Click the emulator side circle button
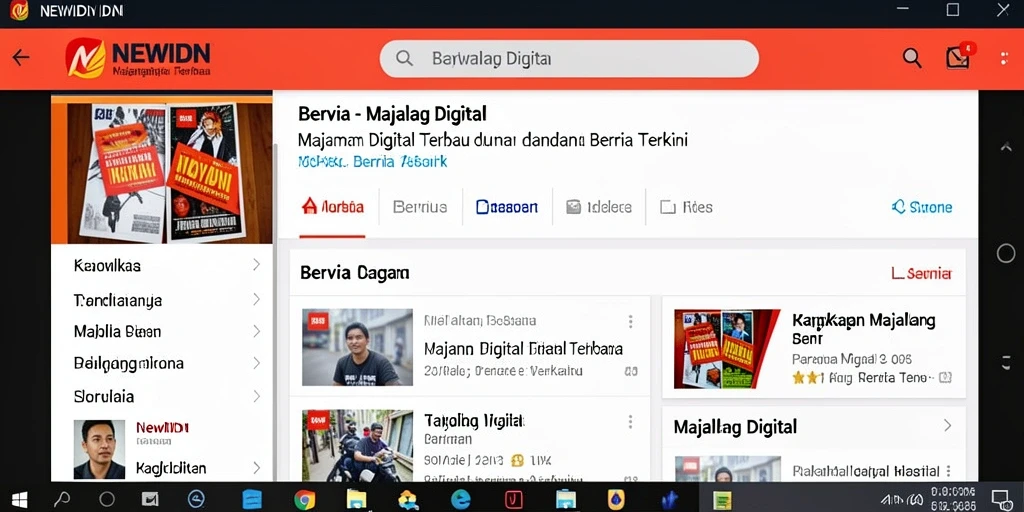The width and height of the screenshot is (1024, 512). (x=1006, y=253)
